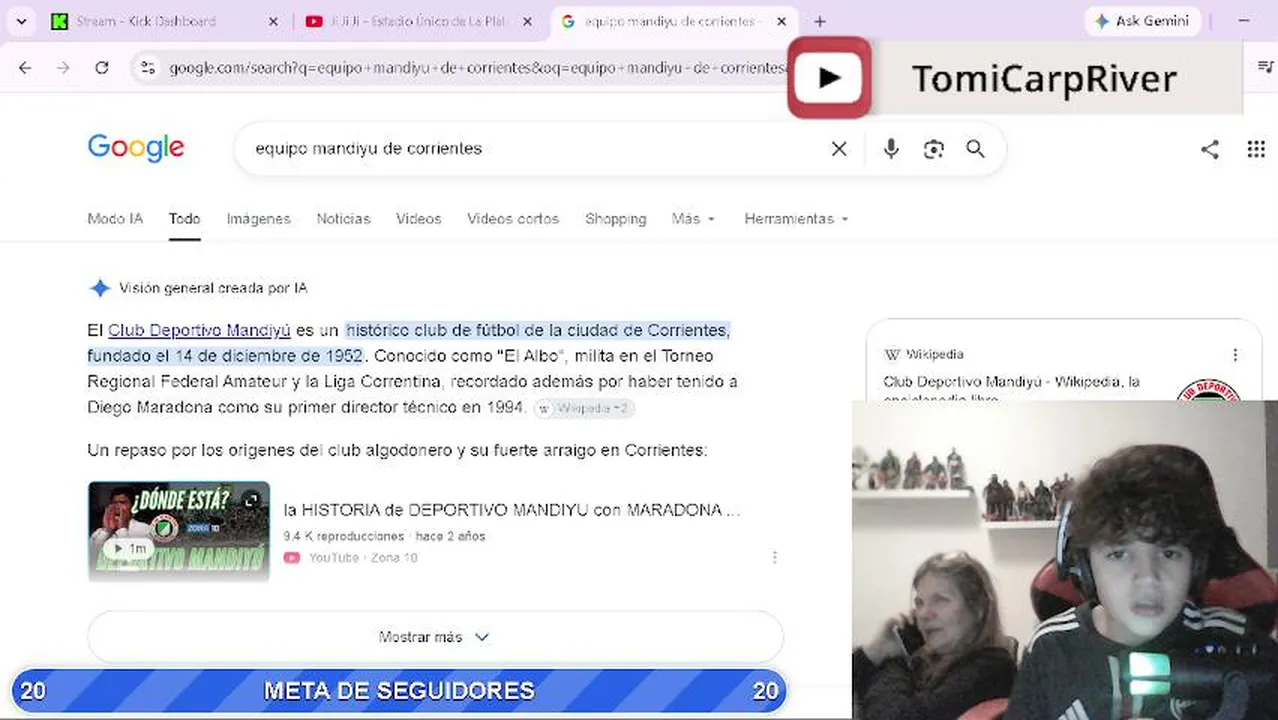Close the equipo mandiyu search tab

click(x=782, y=21)
